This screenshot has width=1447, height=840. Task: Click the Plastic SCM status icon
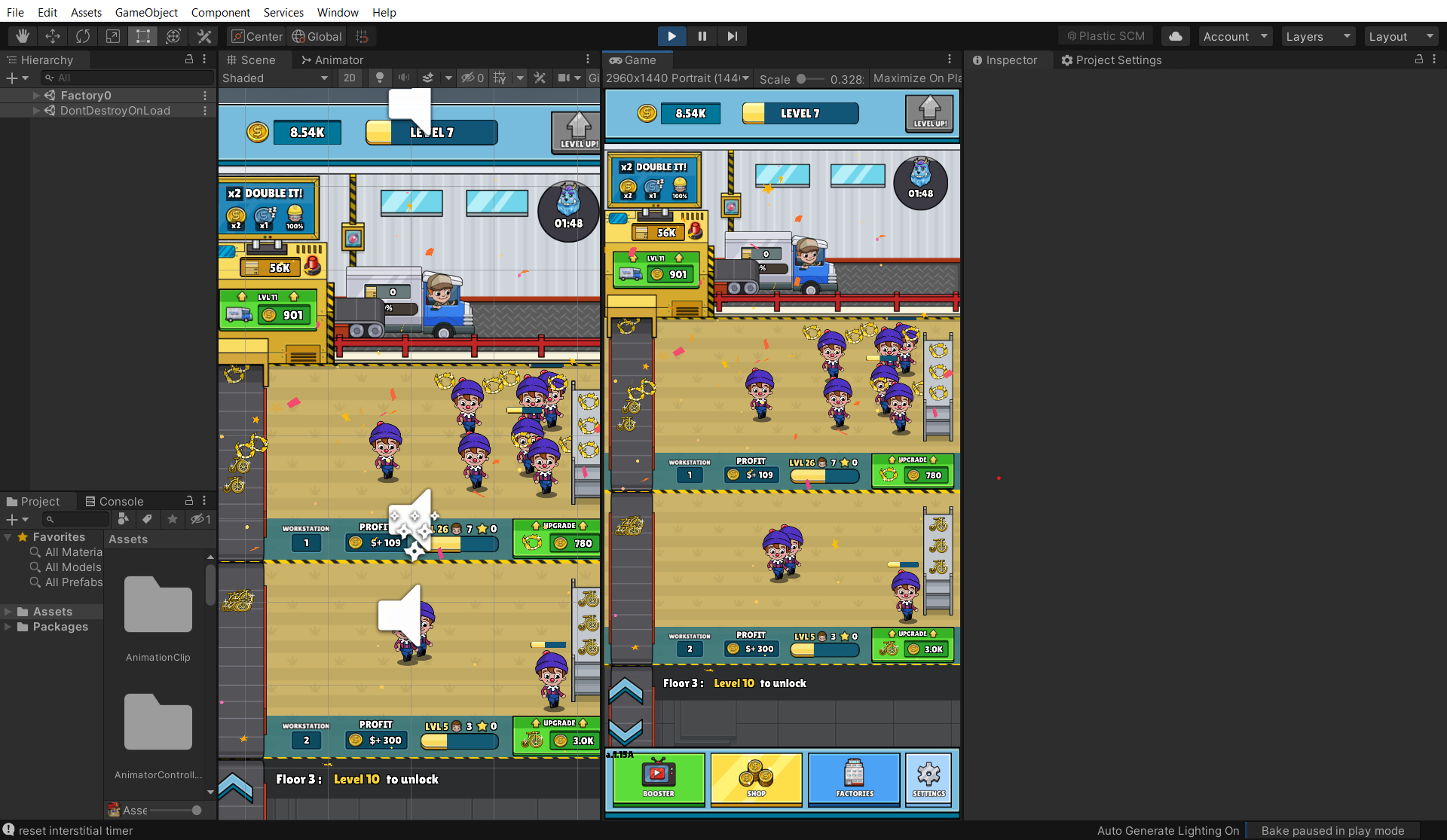pos(1105,35)
